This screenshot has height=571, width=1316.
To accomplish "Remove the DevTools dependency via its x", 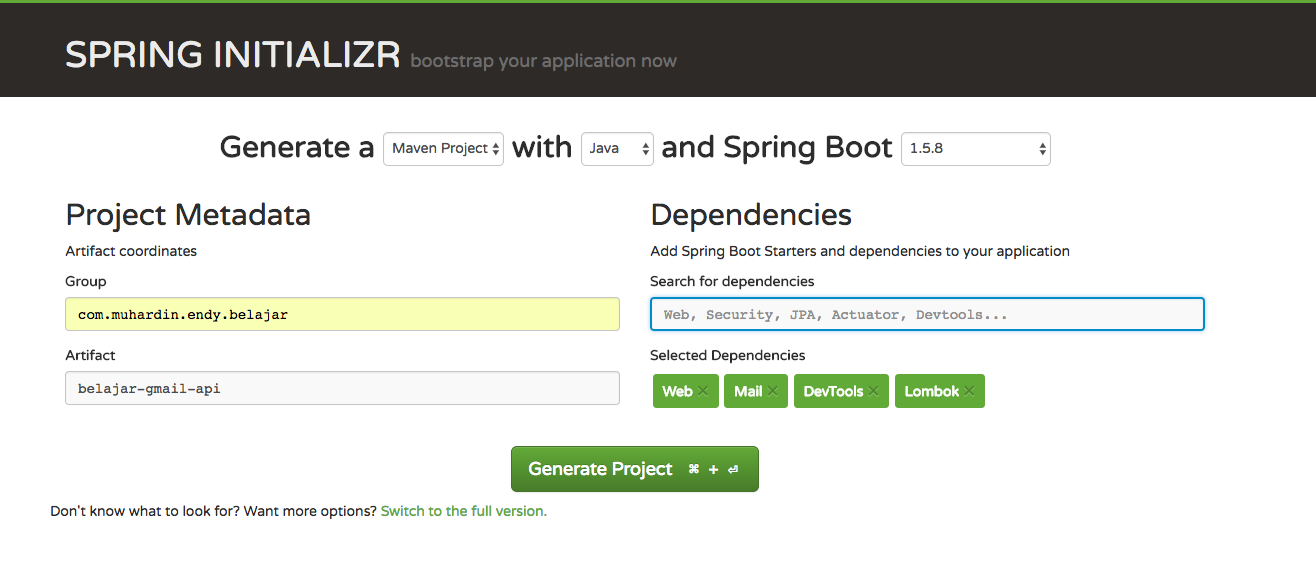I will 874,391.
